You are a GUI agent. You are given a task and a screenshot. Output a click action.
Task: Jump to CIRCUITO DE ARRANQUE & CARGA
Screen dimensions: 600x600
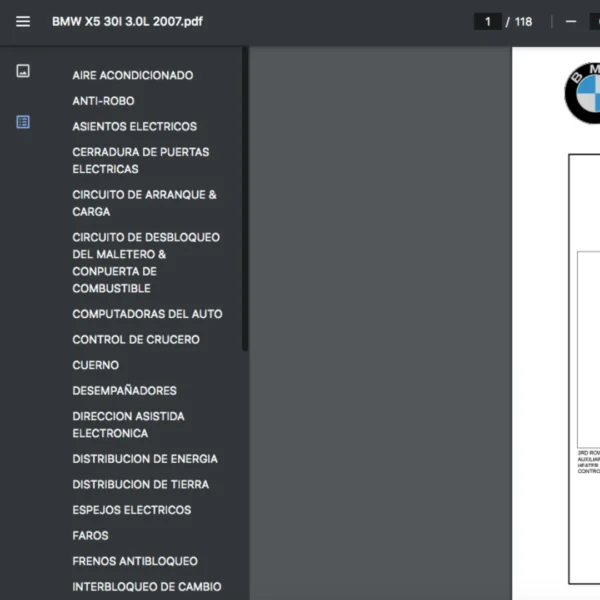pyautogui.click(x=145, y=203)
